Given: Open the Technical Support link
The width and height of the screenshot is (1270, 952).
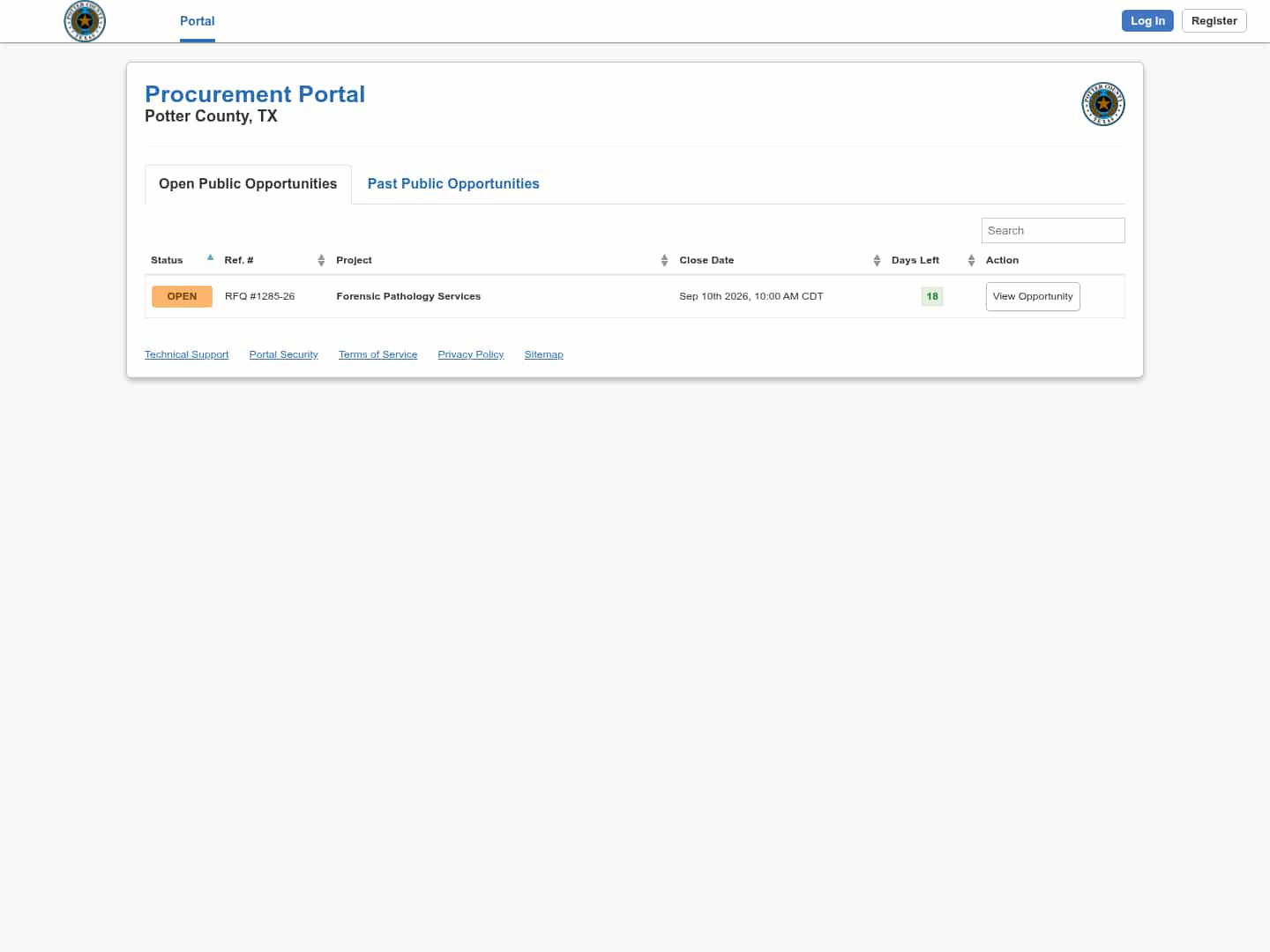Looking at the screenshot, I should coord(186,354).
